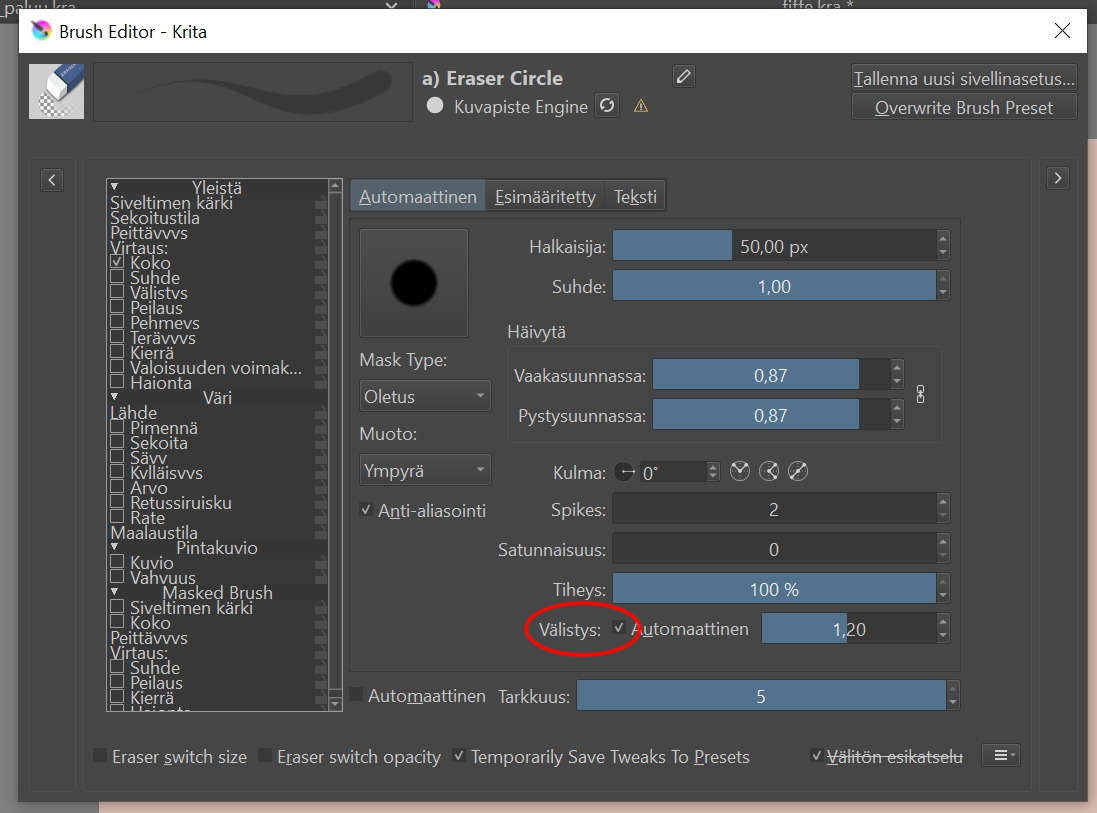Switch to the Esimääritetty tab
Screen dimensions: 1097x813
click(x=545, y=197)
